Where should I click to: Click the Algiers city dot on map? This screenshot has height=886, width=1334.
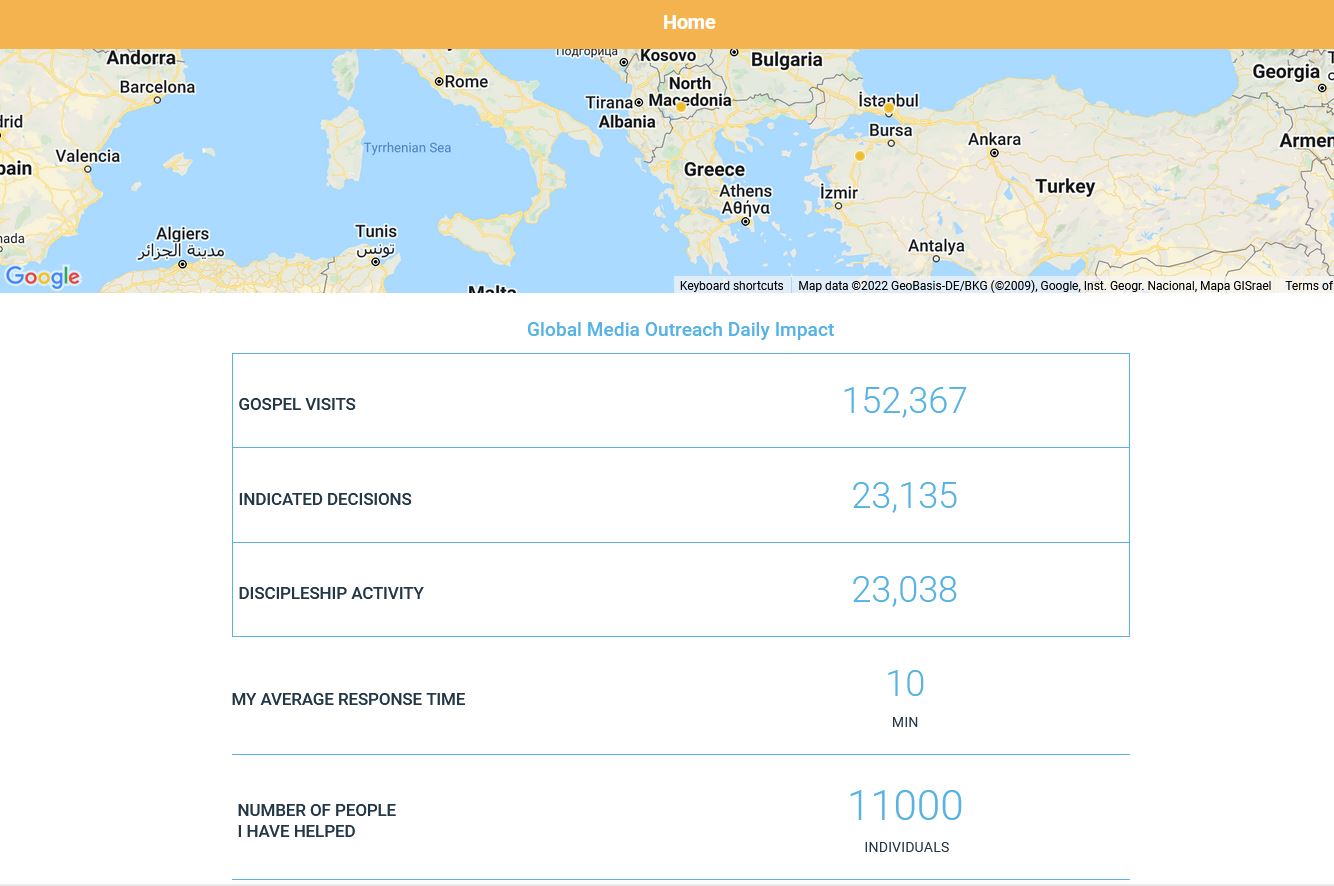tap(182, 264)
